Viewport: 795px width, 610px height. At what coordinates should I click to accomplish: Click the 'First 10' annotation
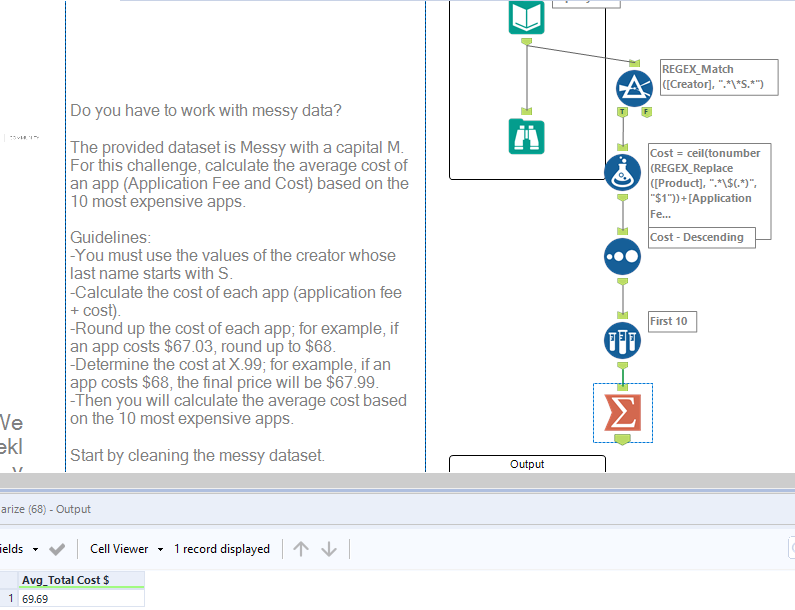point(672,321)
